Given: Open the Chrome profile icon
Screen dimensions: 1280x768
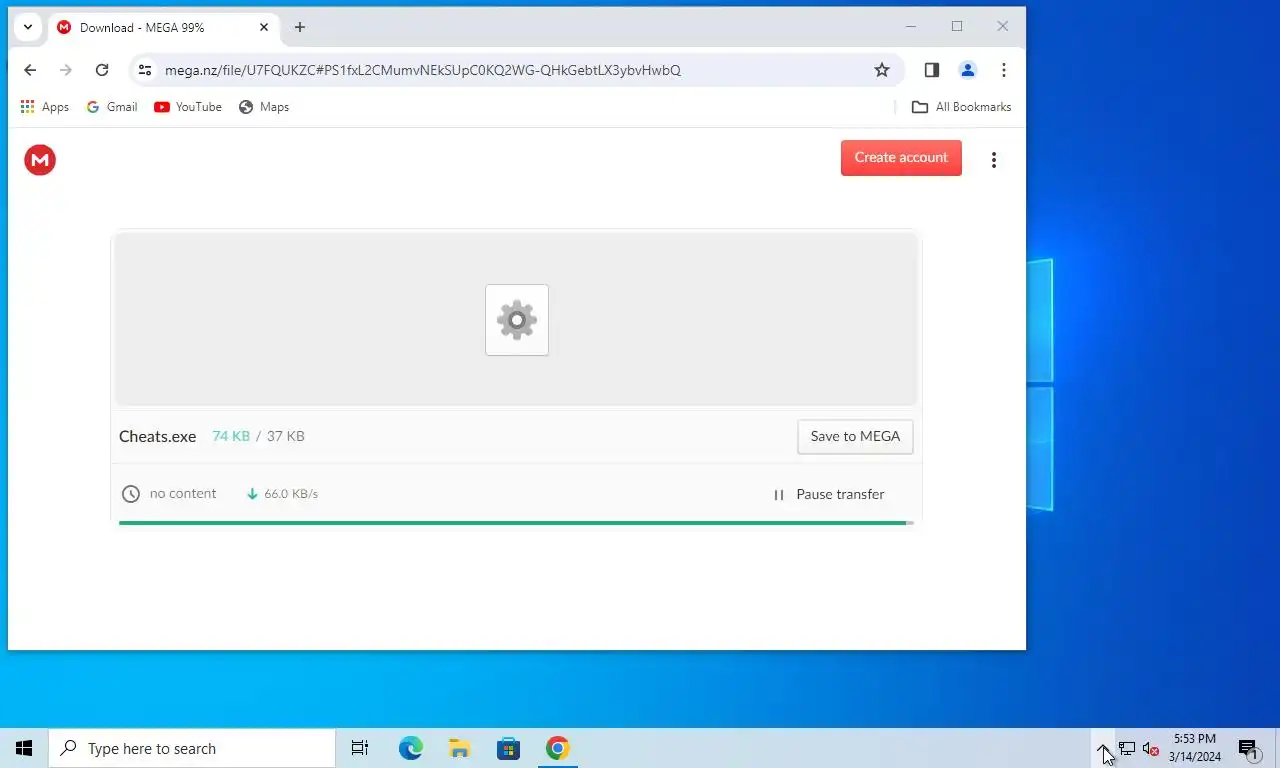Looking at the screenshot, I should pos(967,70).
